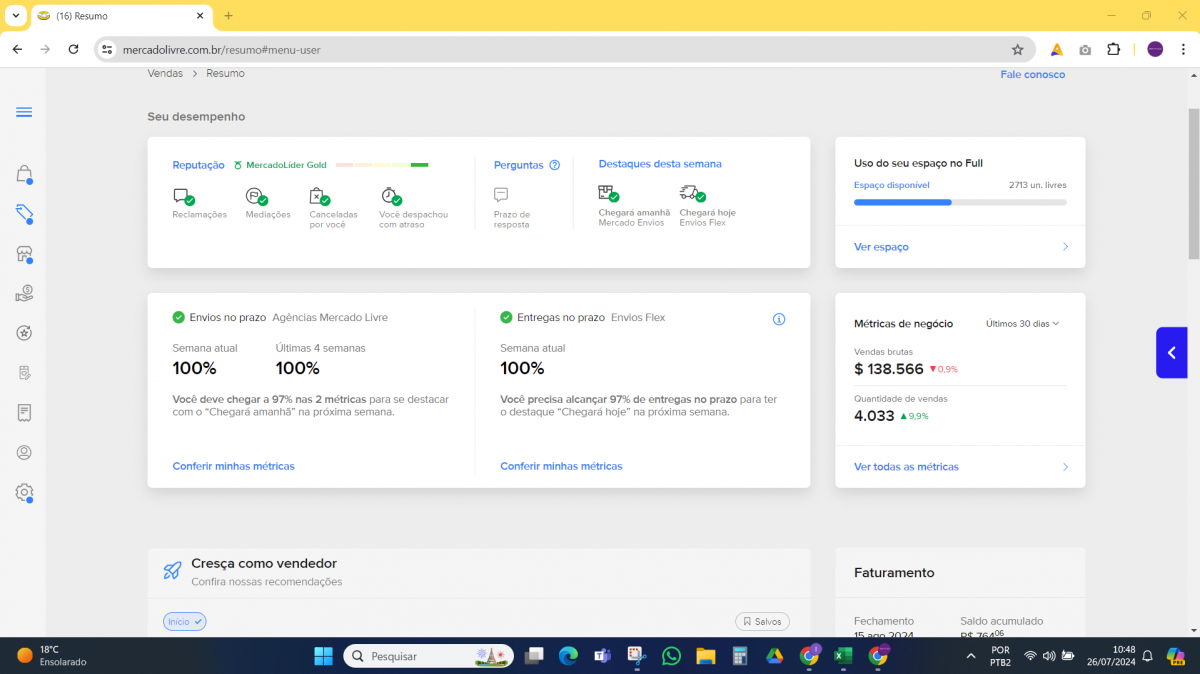Click the help icon beside Perguntas
Viewport: 1200px width, 674px height.
click(x=555, y=165)
